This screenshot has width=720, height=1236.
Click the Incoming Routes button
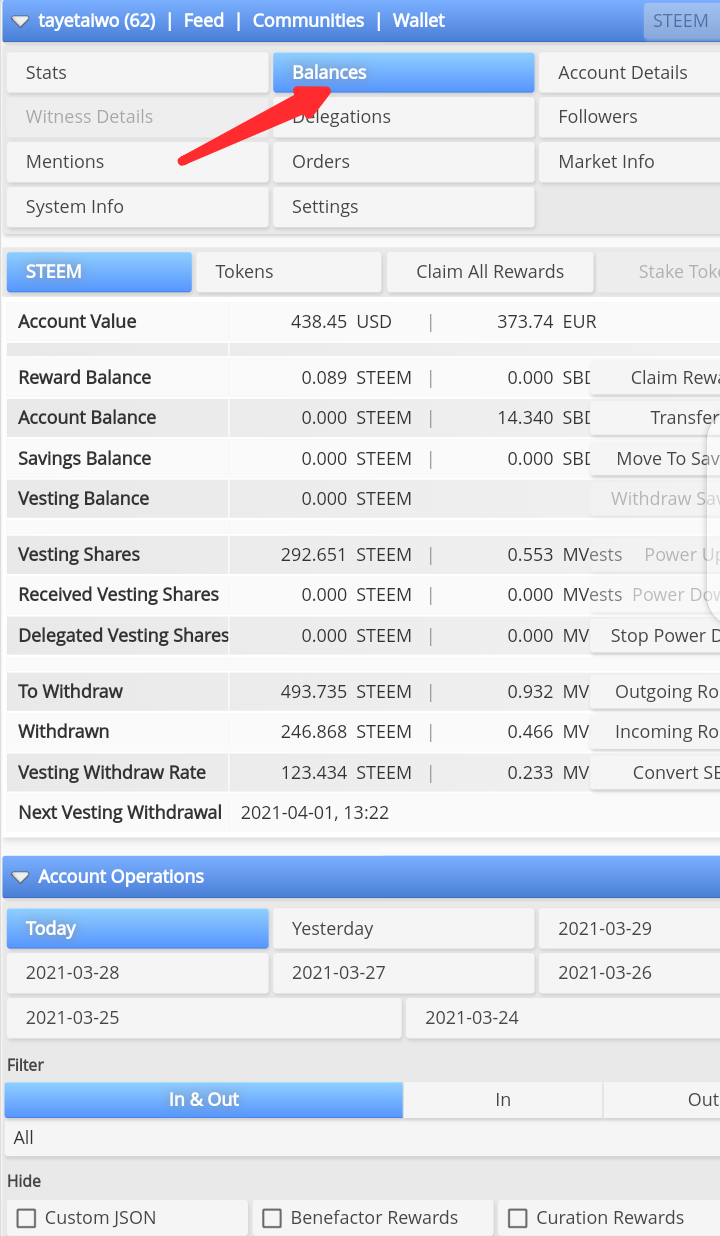coord(655,732)
